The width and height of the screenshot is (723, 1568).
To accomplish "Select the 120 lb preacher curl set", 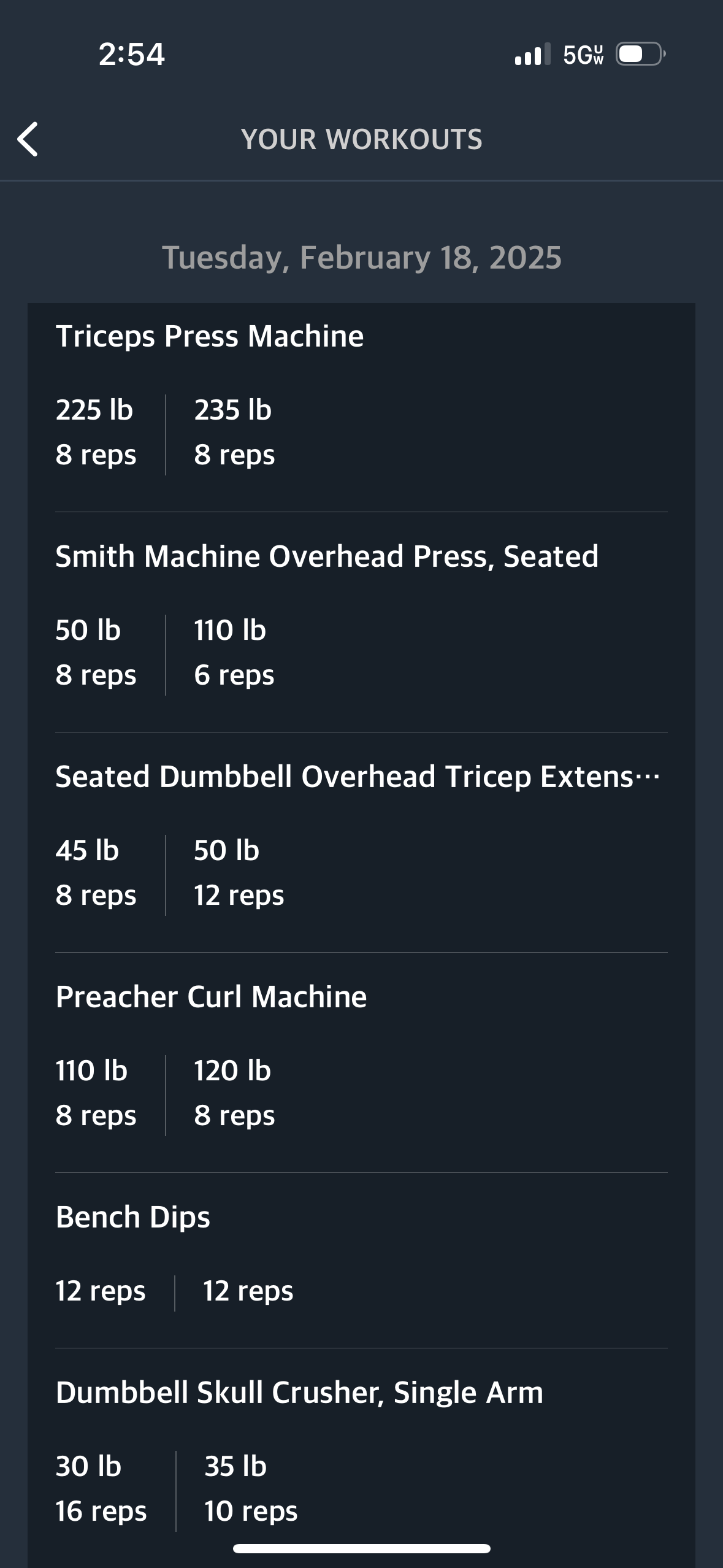I will click(234, 1093).
